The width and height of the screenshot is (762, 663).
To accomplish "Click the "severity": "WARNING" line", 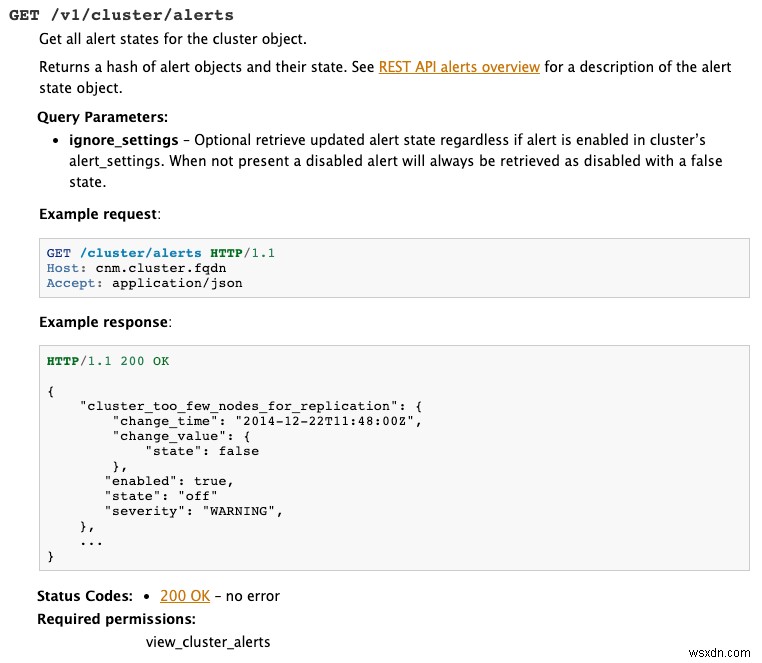I will click(194, 511).
